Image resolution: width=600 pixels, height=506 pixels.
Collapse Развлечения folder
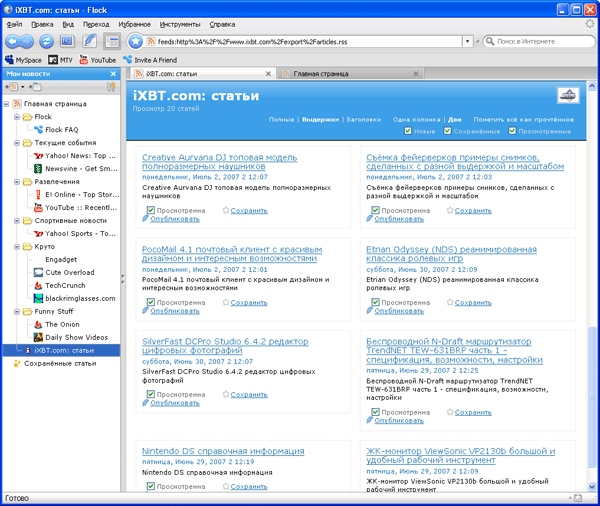click(17, 182)
